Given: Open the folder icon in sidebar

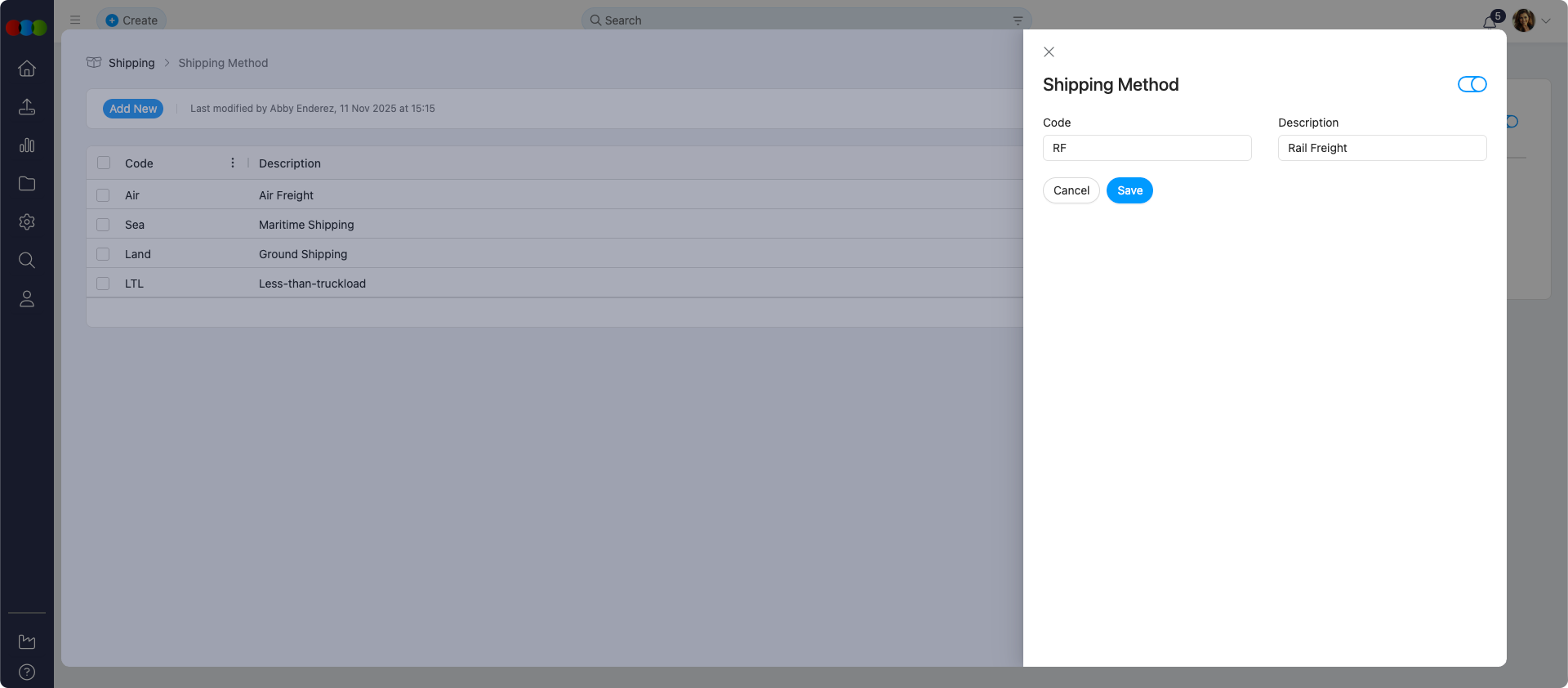Looking at the screenshot, I should pyautogui.click(x=27, y=184).
